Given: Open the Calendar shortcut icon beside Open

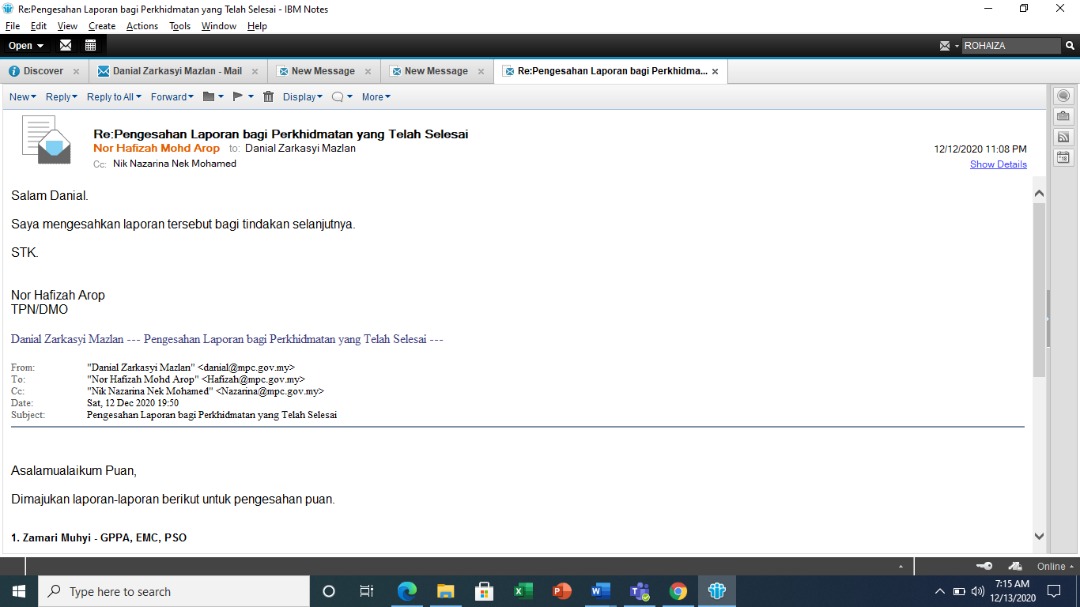Looking at the screenshot, I should click(90, 45).
